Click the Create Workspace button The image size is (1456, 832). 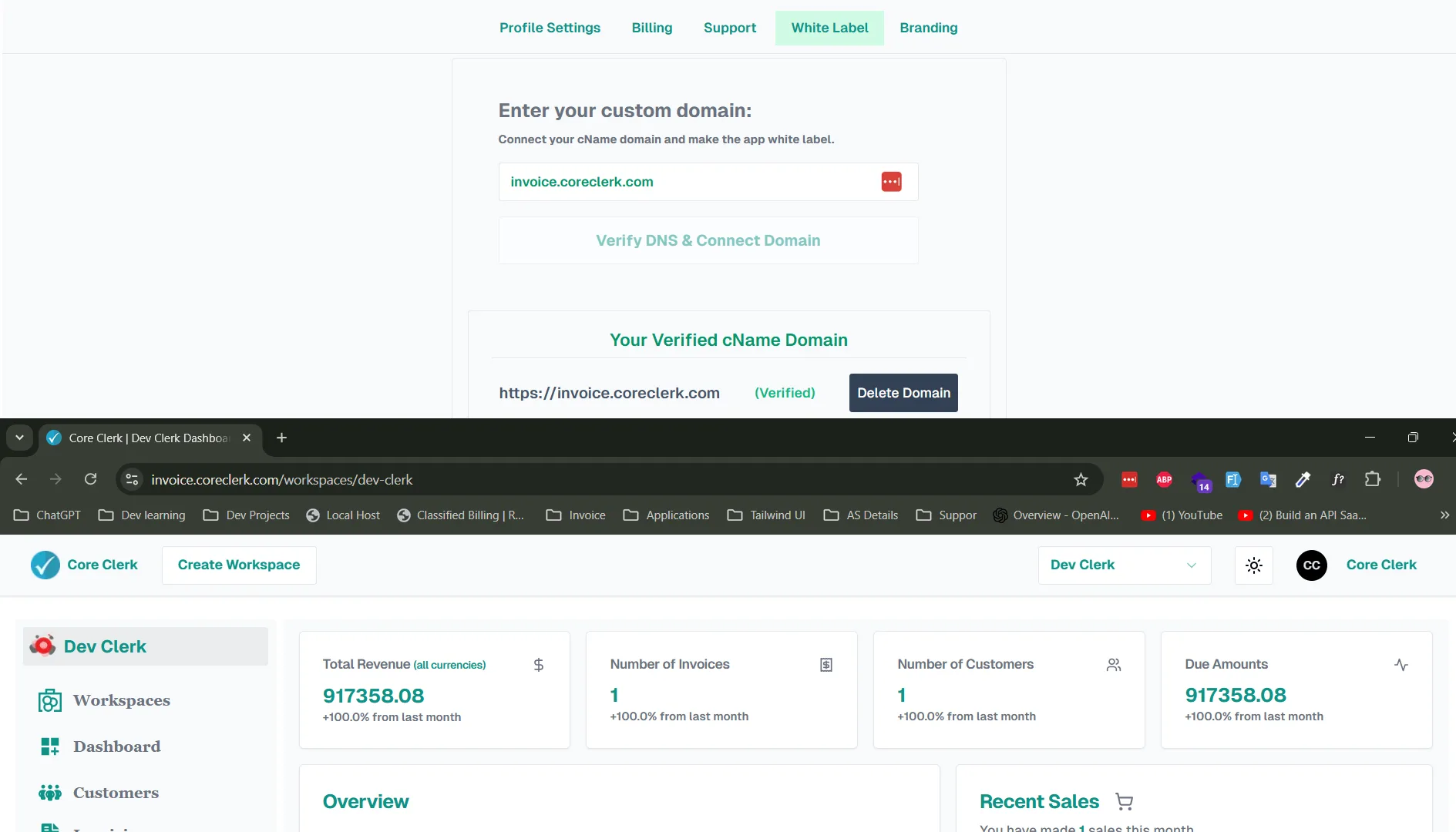[x=239, y=565]
